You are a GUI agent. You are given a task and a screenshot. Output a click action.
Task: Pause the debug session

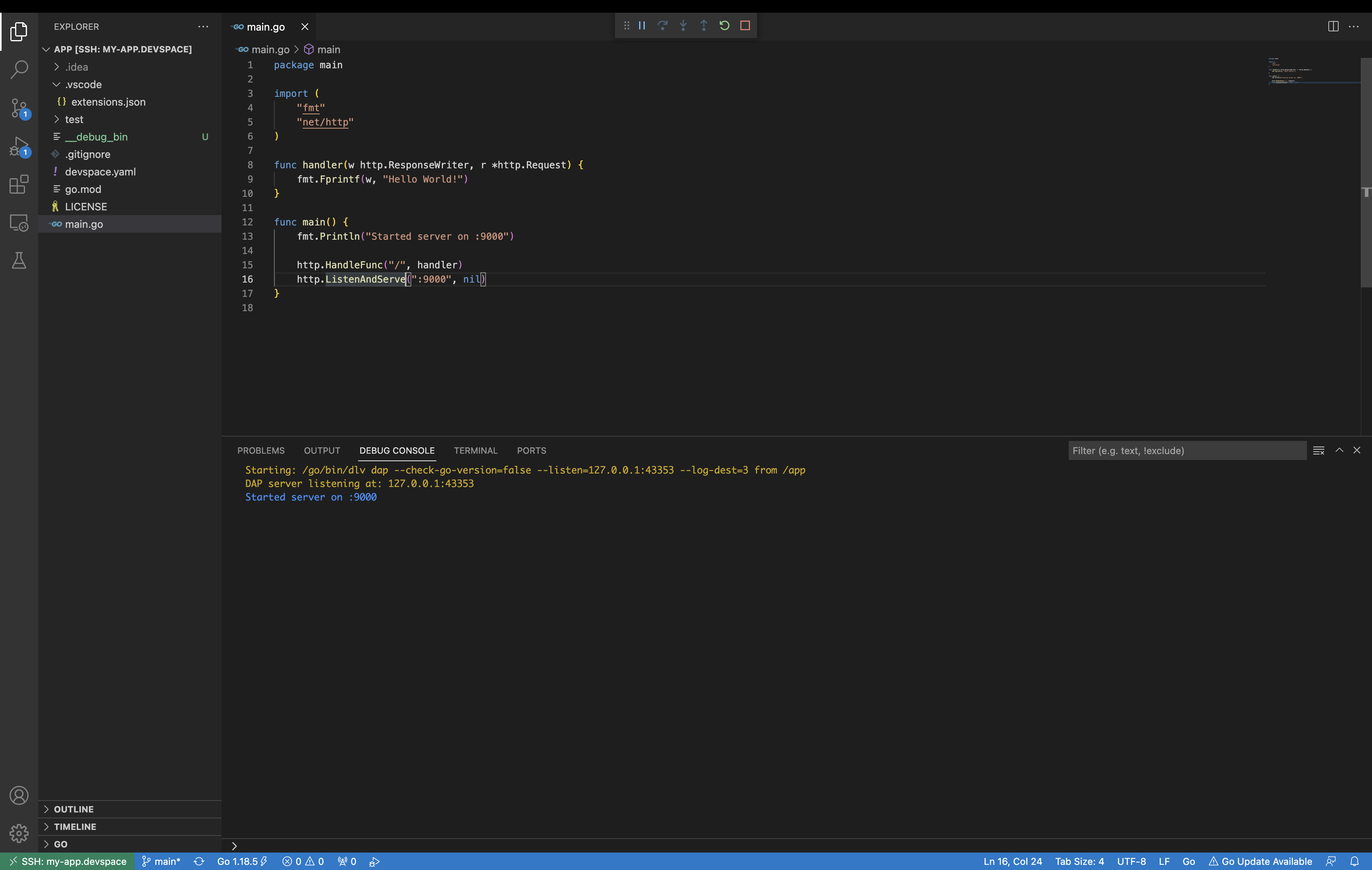(642, 26)
